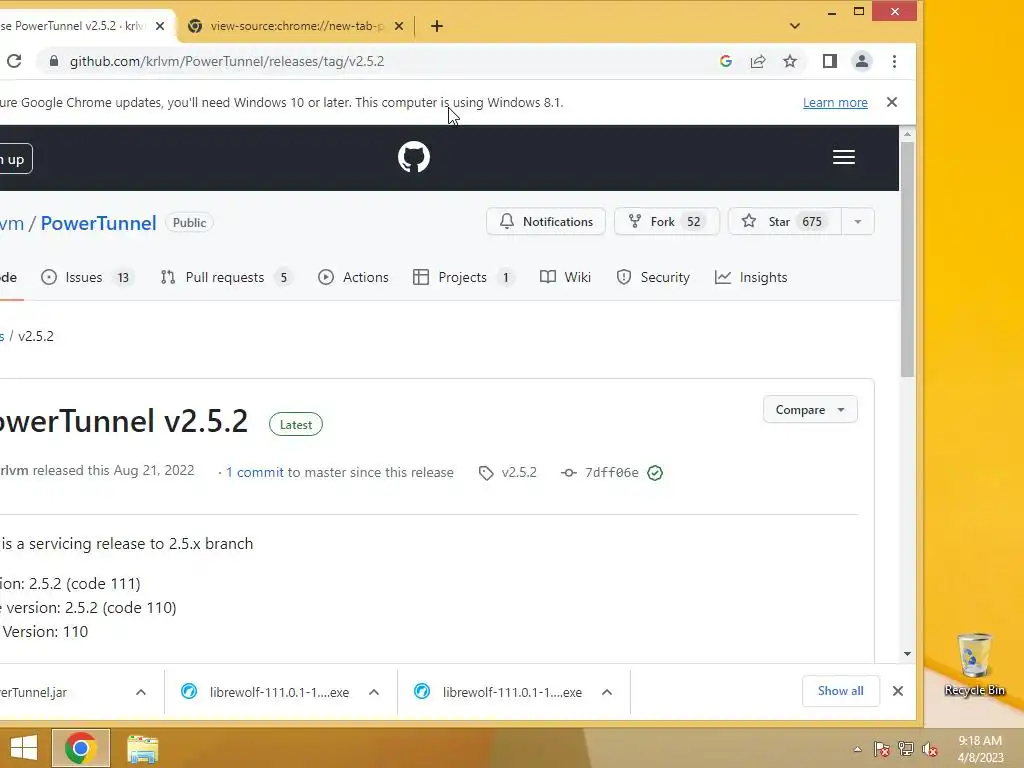Click the scrollbar down arrow
Screen dimensions: 1024x768
point(908,654)
